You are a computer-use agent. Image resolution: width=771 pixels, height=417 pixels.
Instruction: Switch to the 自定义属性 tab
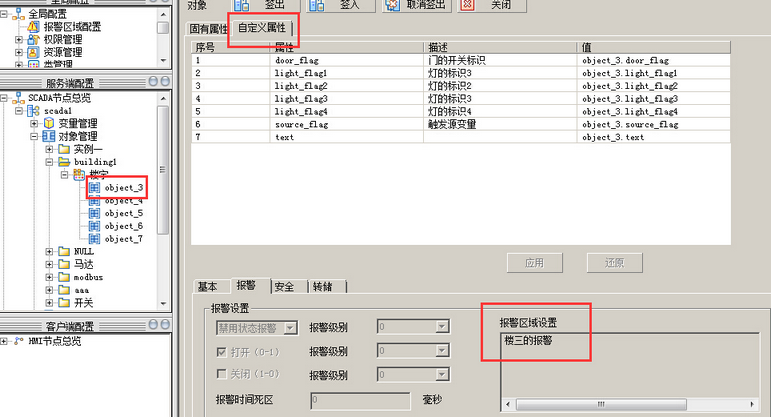pos(262,28)
